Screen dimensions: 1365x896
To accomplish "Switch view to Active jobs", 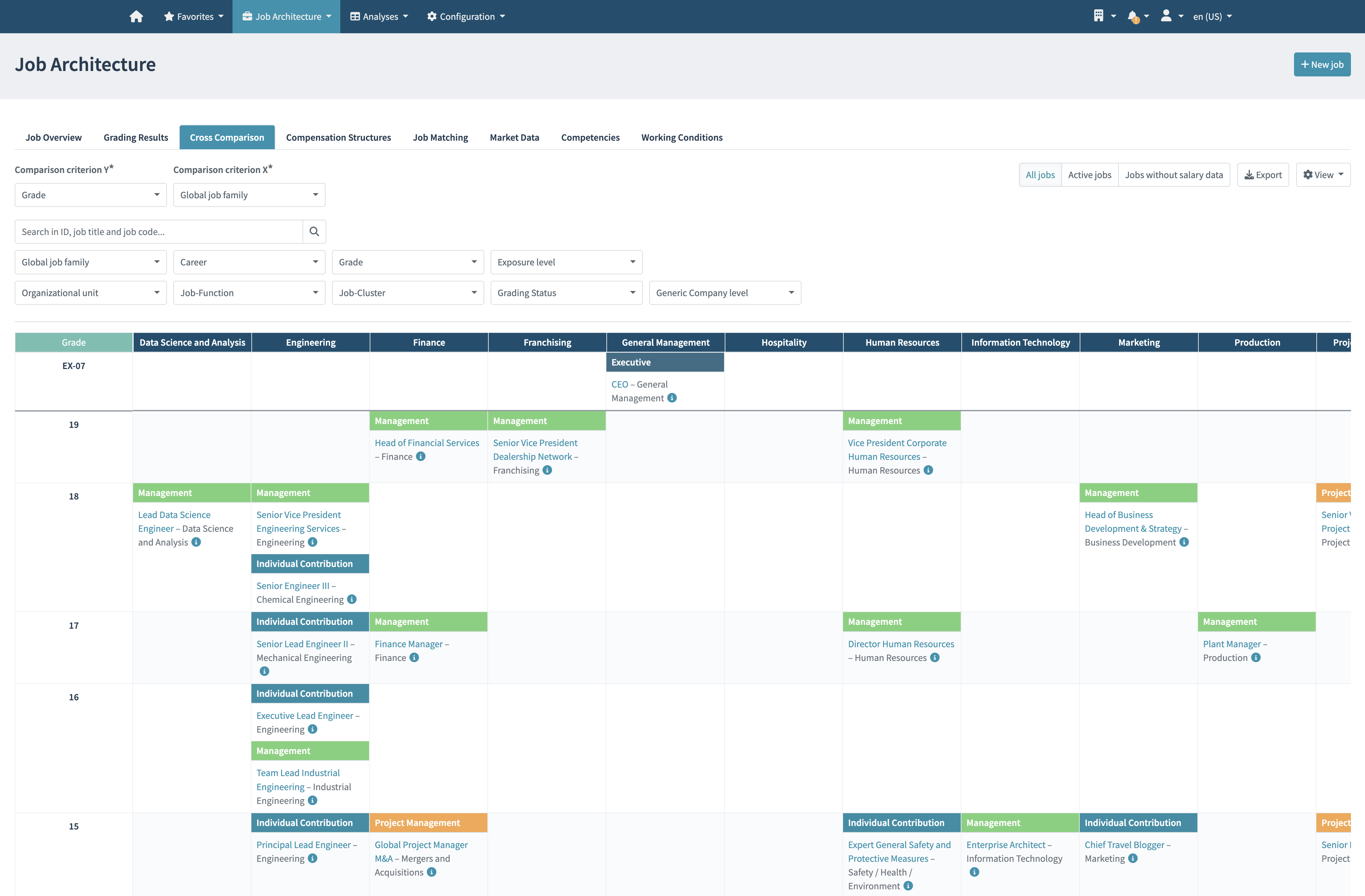I will (1090, 174).
